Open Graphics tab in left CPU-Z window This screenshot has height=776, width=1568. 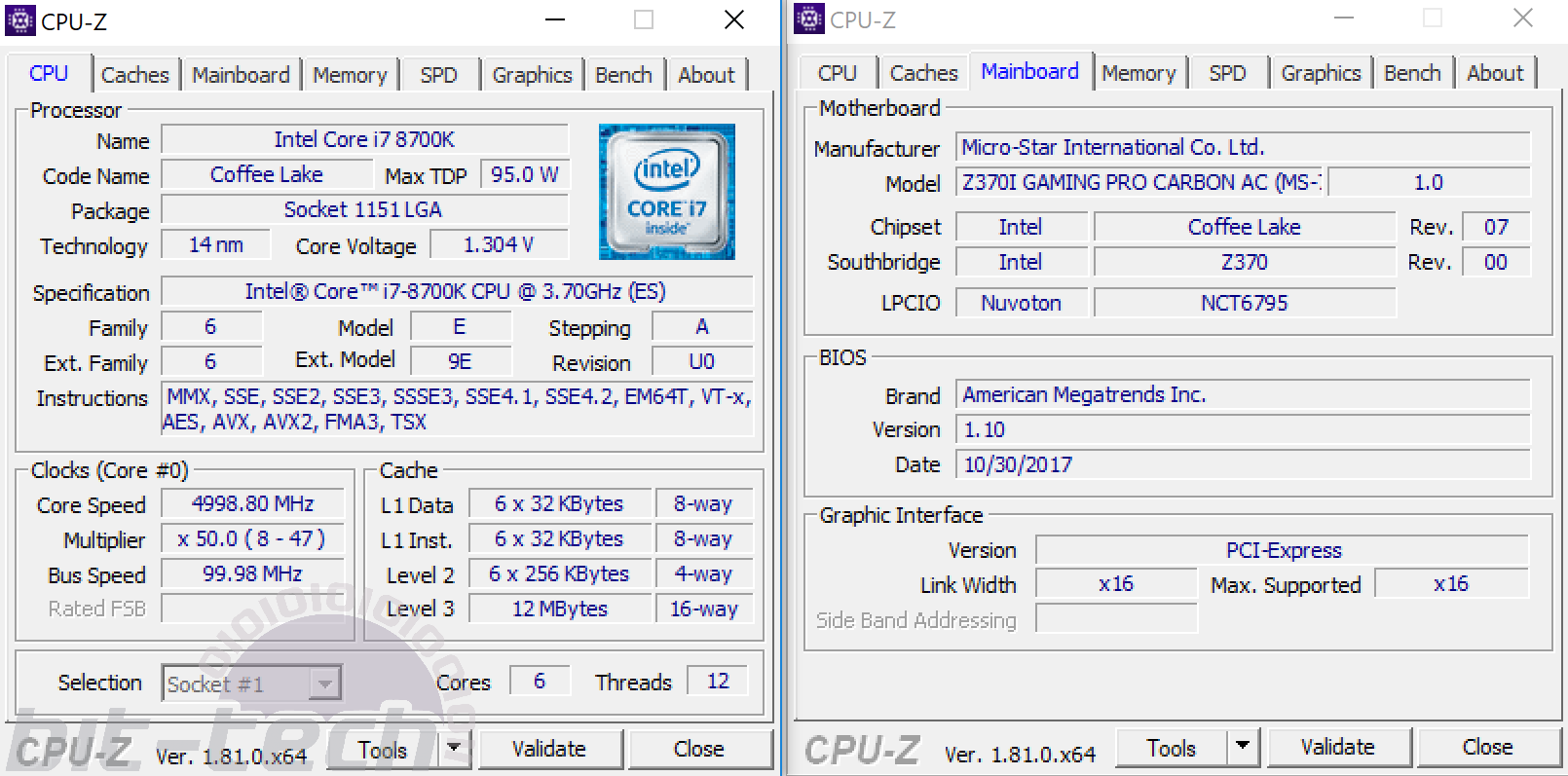click(x=533, y=75)
